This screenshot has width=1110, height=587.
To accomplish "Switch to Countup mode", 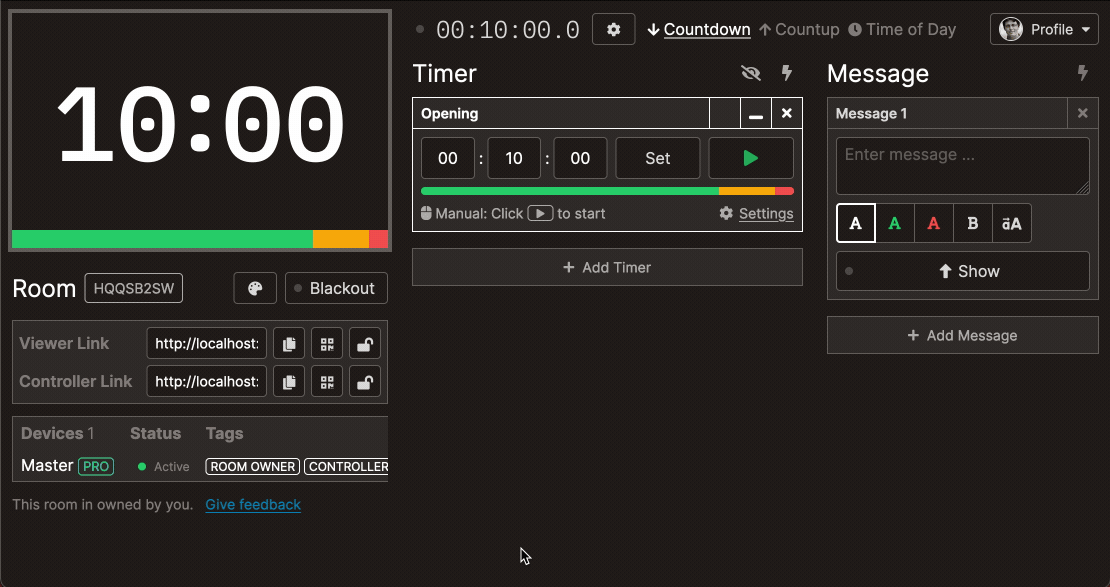I will pos(799,29).
